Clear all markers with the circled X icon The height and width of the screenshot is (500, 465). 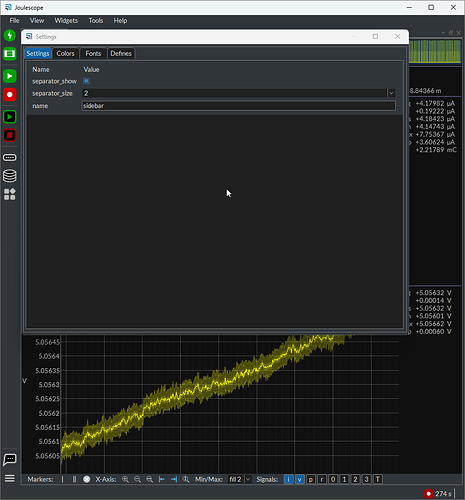point(87,479)
